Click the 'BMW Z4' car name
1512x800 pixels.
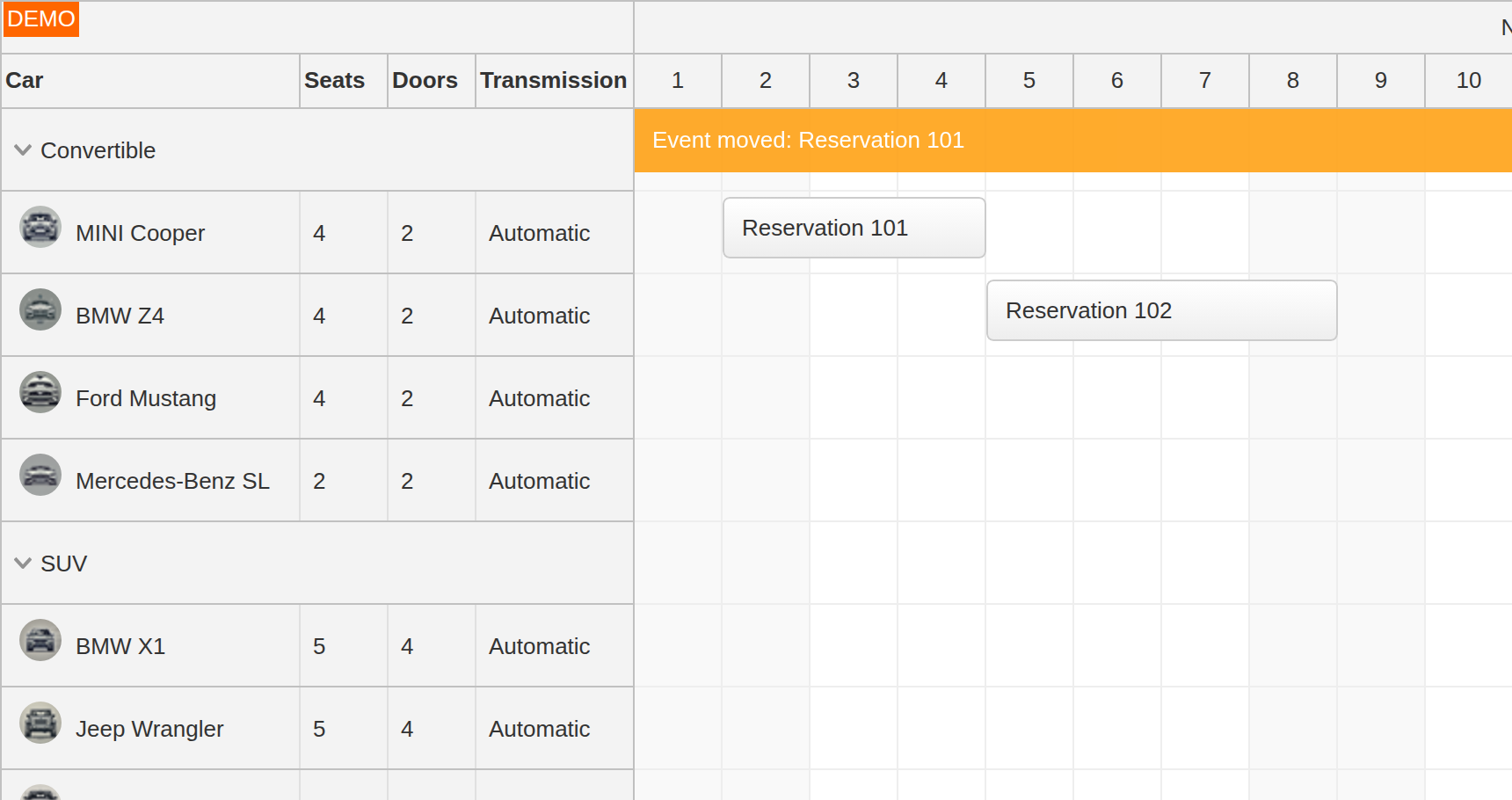tap(120, 316)
